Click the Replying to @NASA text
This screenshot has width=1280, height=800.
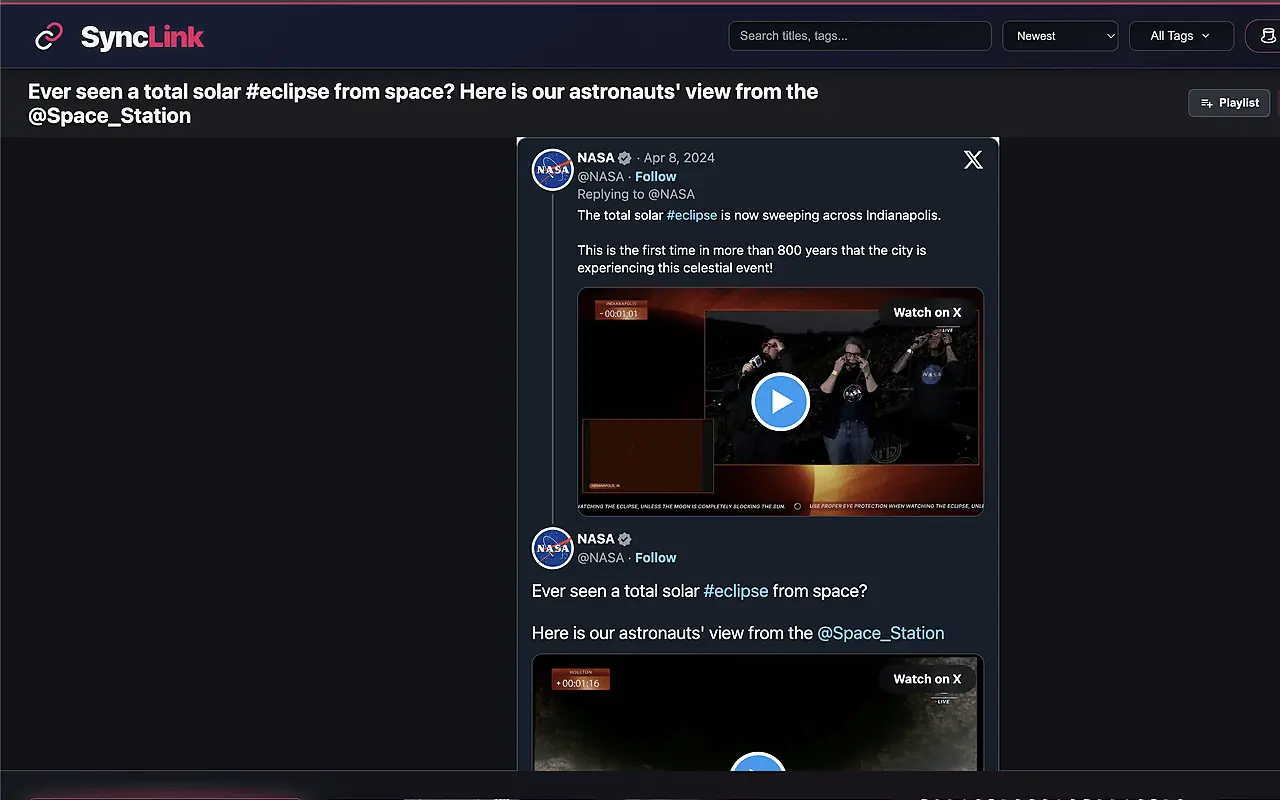[636, 194]
